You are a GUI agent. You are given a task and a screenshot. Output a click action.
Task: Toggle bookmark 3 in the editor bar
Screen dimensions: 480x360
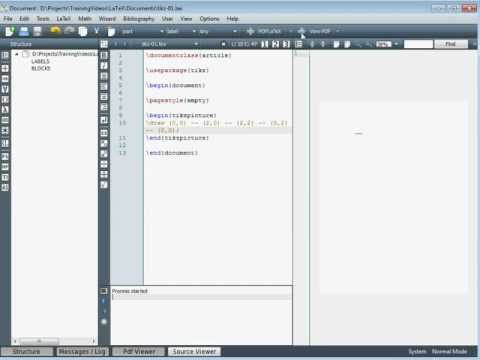point(286,44)
